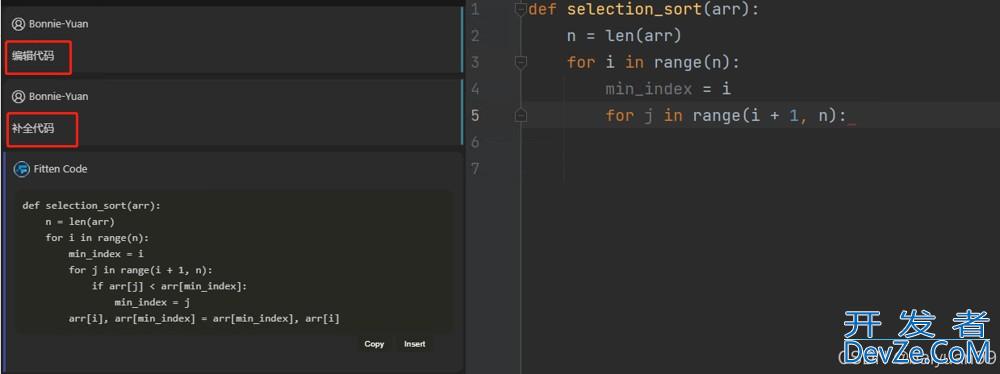The width and height of the screenshot is (1000, 374).
Task: Click 'def selection_sort(arr):' in the chat code block
Action: pyautogui.click(x=92, y=206)
